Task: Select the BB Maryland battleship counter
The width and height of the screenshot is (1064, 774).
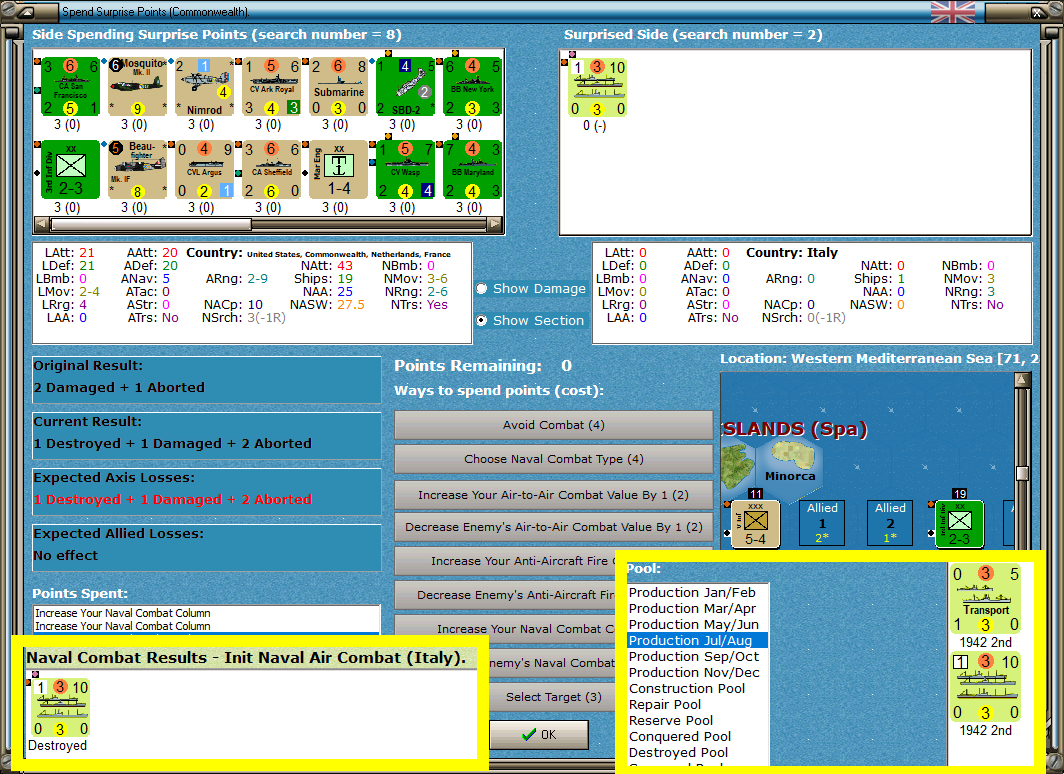Action: pos(473,170)
